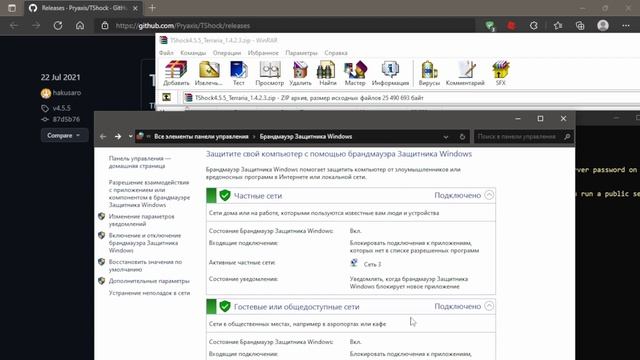Viewport: 640px width, 360px height.
Task: Open the v4.5.5 tag link
Action: [61, 108]
